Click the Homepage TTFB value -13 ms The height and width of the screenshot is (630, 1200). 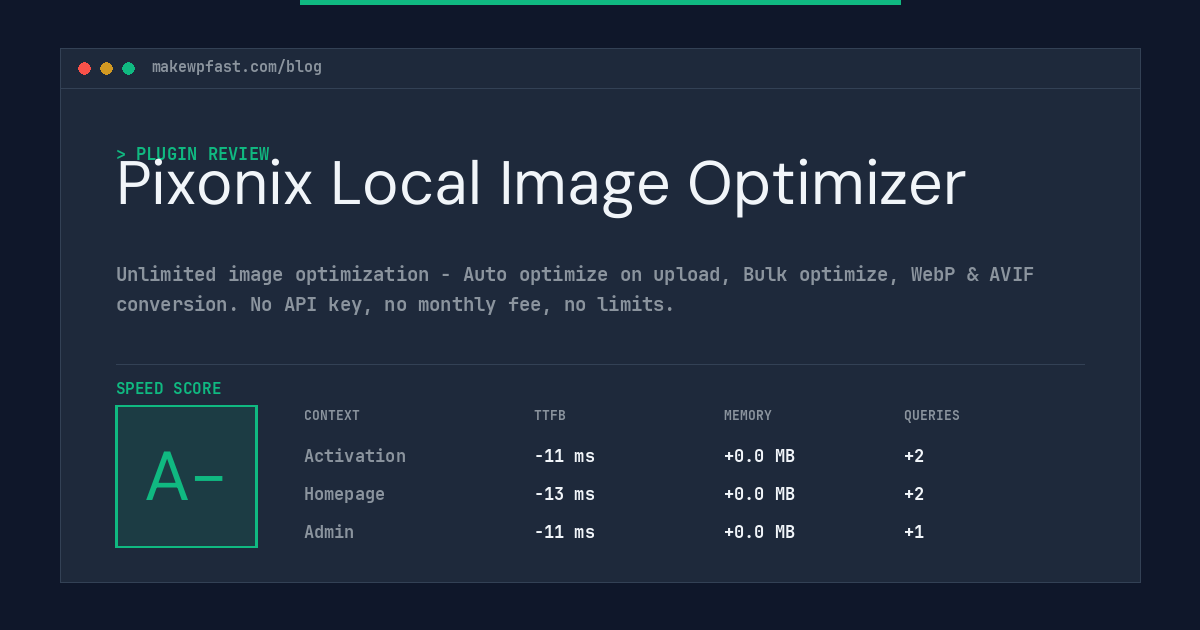564,494
